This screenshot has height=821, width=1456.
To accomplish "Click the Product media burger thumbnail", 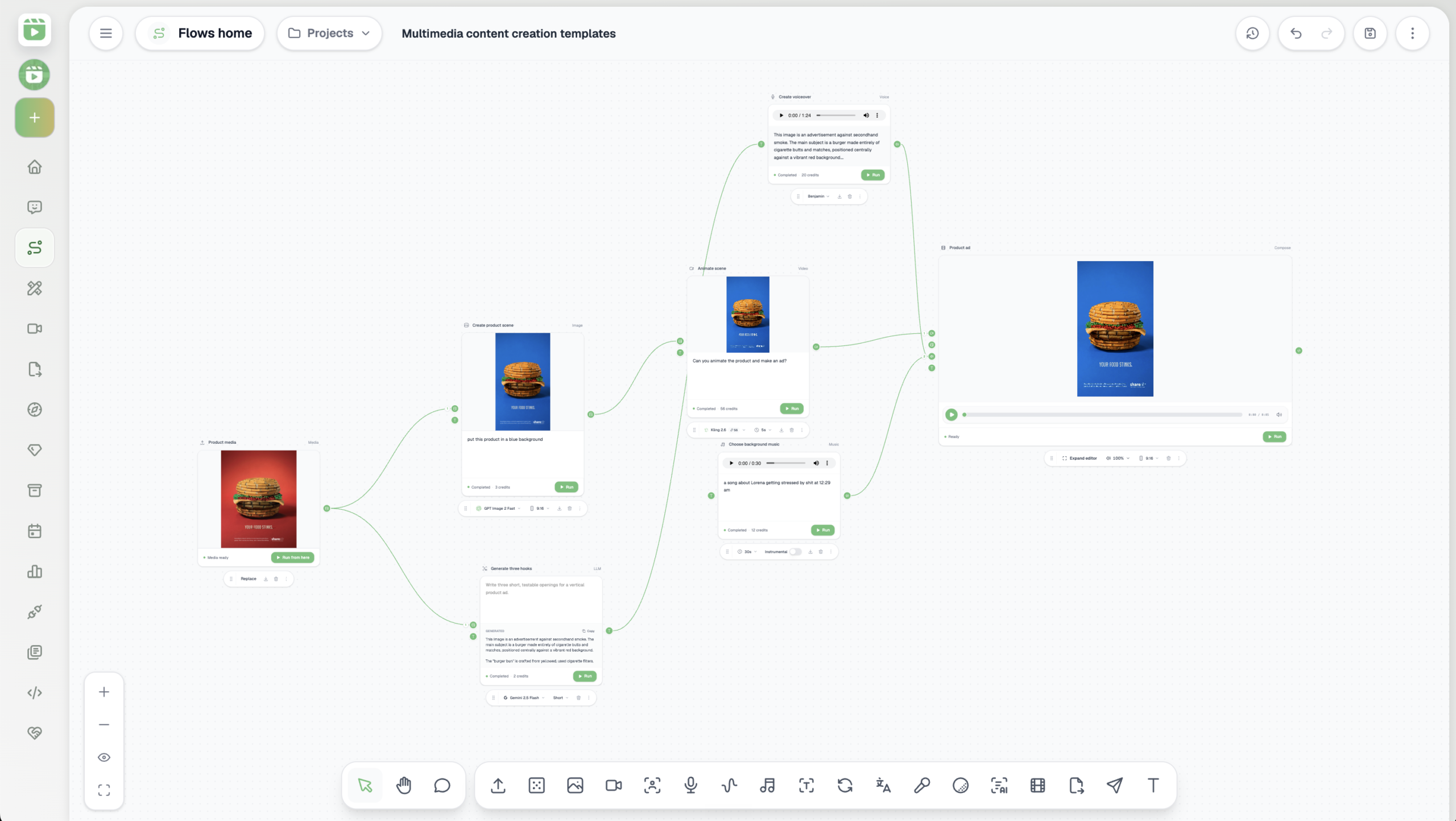I will [x=259, y=499].
